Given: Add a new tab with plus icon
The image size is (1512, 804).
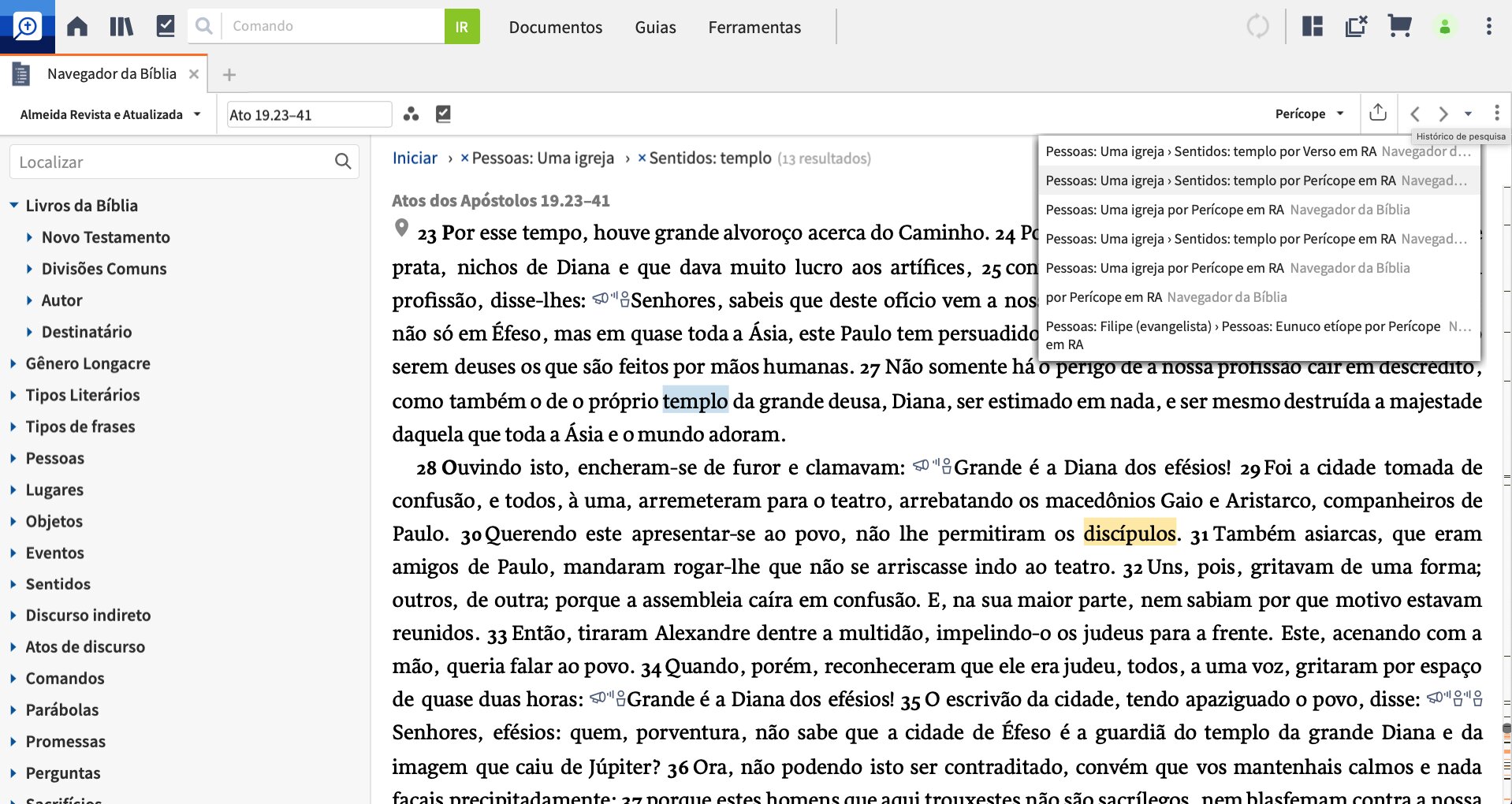Looking at the screenshot, I should coord(229,75).
